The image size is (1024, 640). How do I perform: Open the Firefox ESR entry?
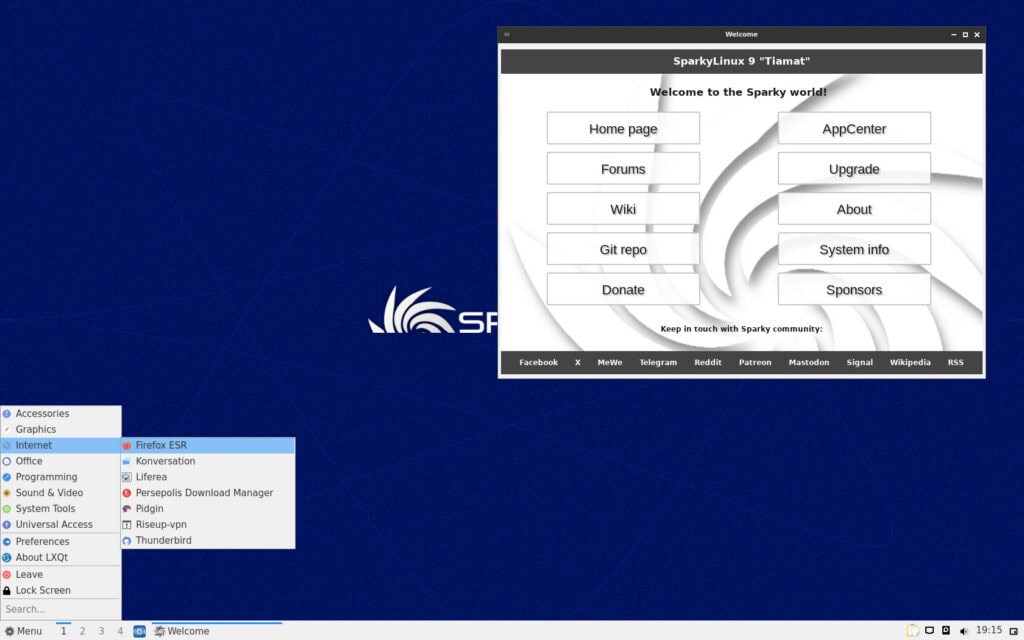tap(208, 445)
